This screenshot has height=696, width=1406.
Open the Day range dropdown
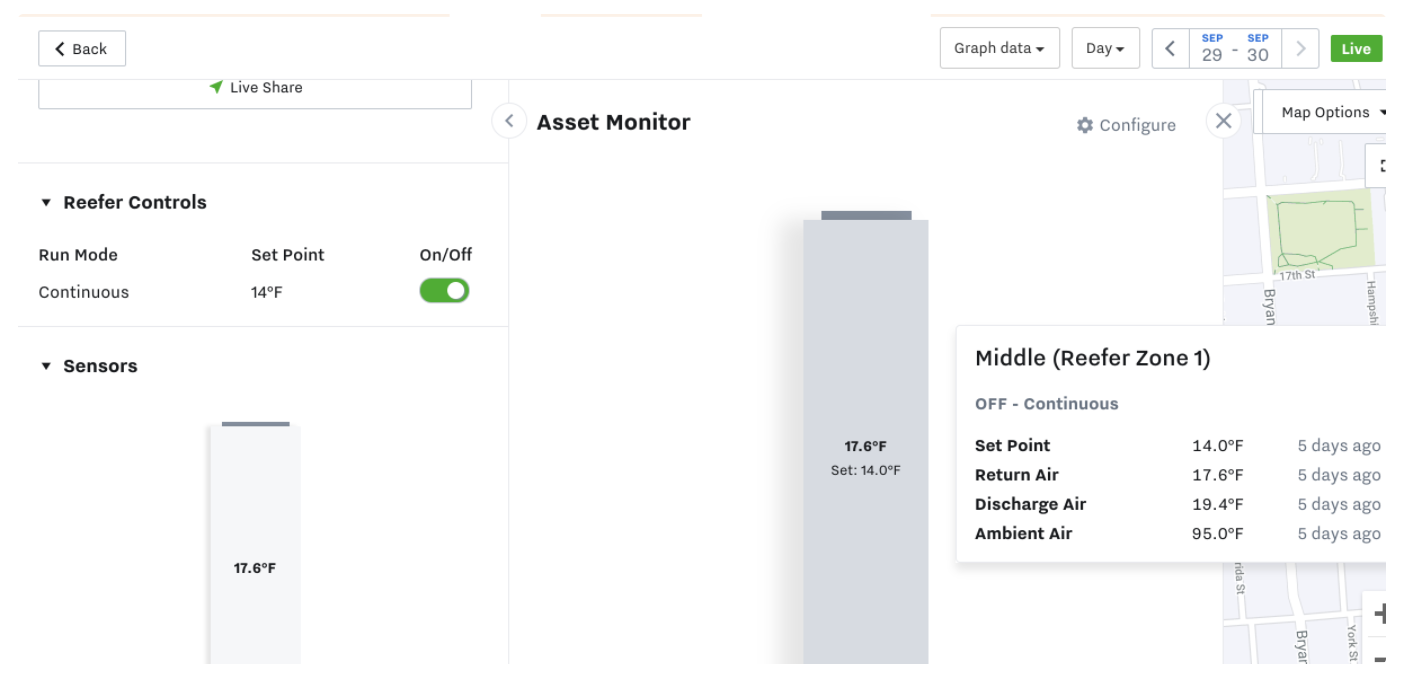pyautogui.click(x=1105, y=48)
